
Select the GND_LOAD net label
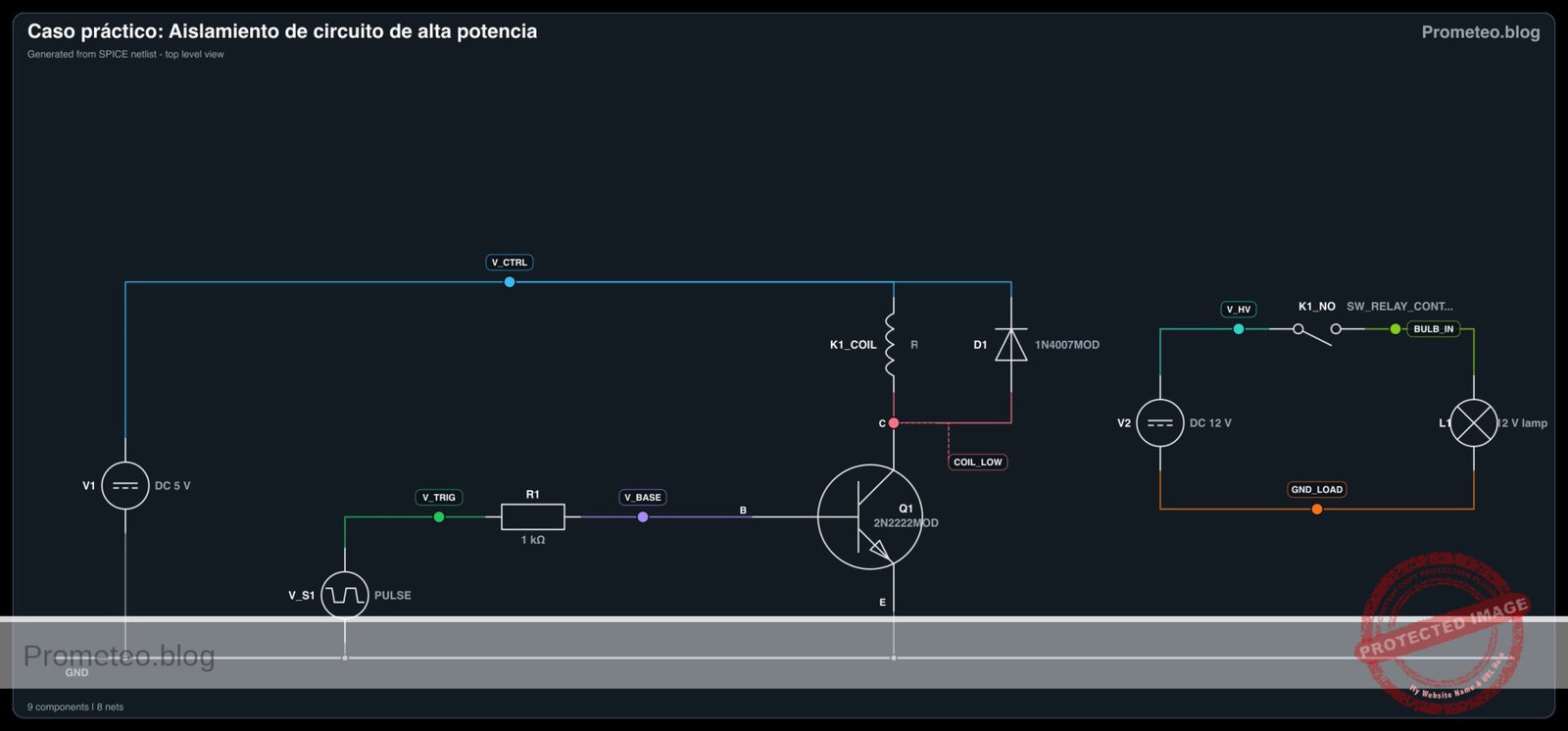(x=1317, y=489)
